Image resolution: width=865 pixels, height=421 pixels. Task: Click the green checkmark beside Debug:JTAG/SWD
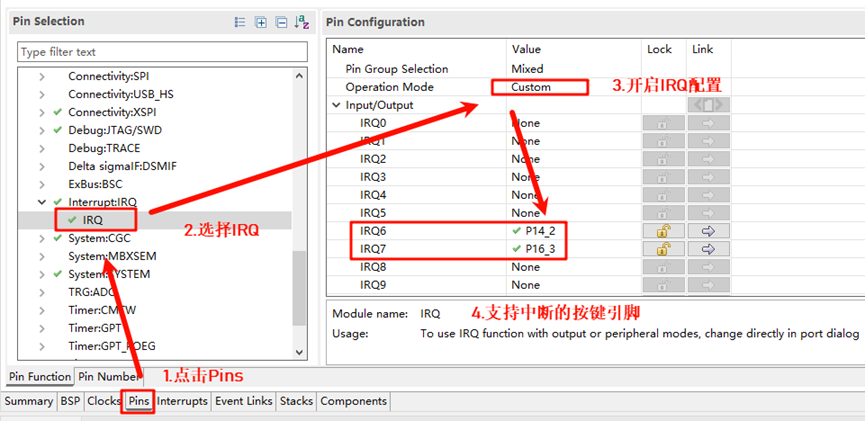(57, 130)
